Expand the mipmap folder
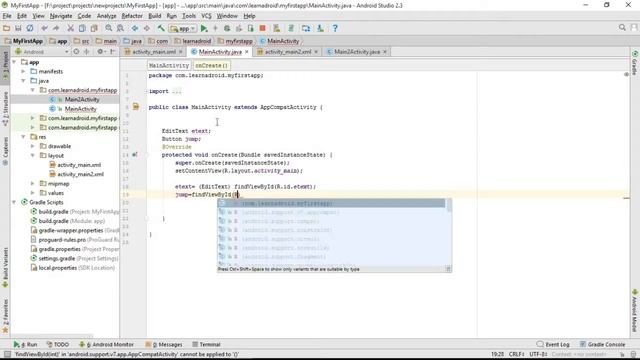 [33, 184]
